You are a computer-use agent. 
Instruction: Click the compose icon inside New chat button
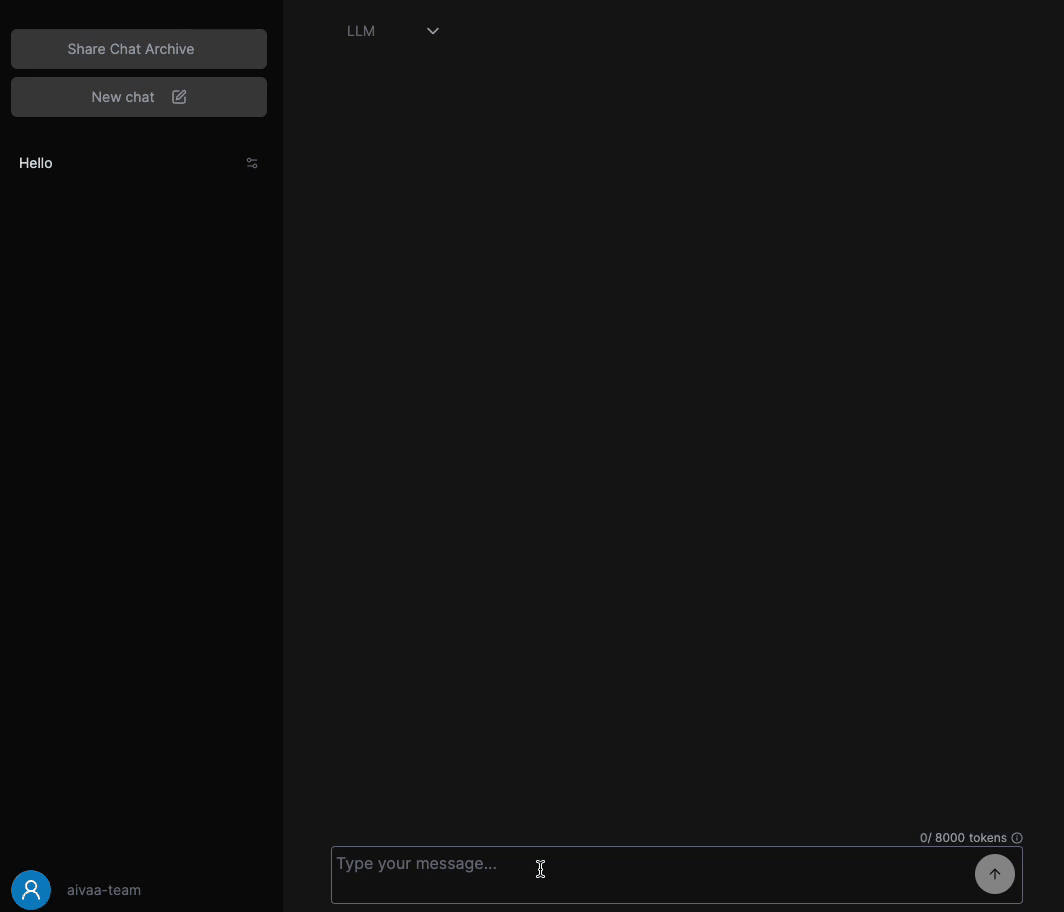point(179,97)
